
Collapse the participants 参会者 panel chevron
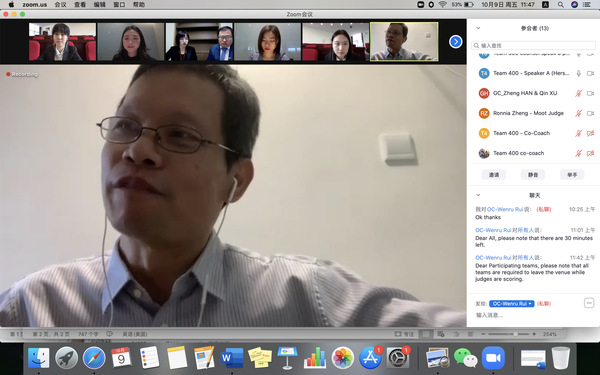pos(478,28)
